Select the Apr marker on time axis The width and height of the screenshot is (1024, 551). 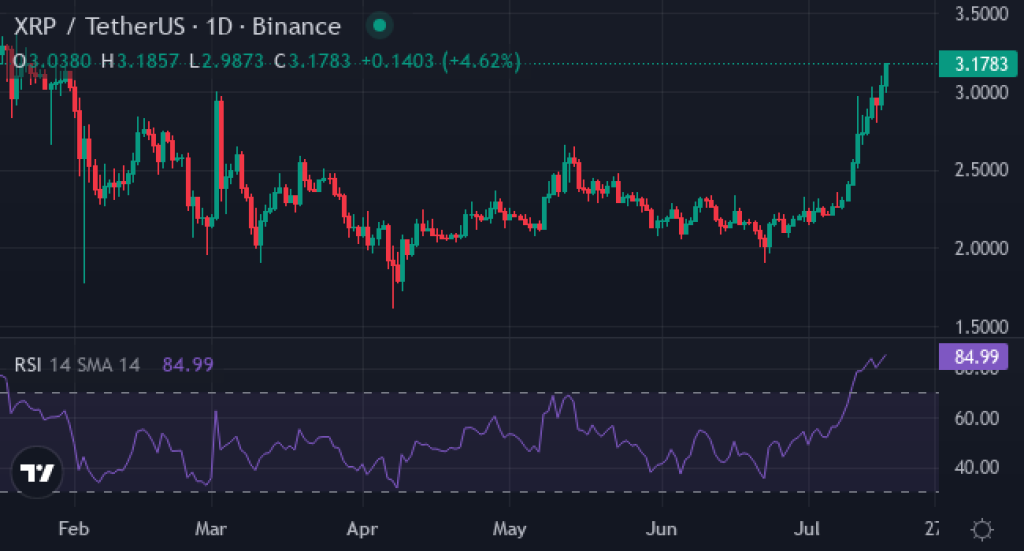(x=362, y=529)
